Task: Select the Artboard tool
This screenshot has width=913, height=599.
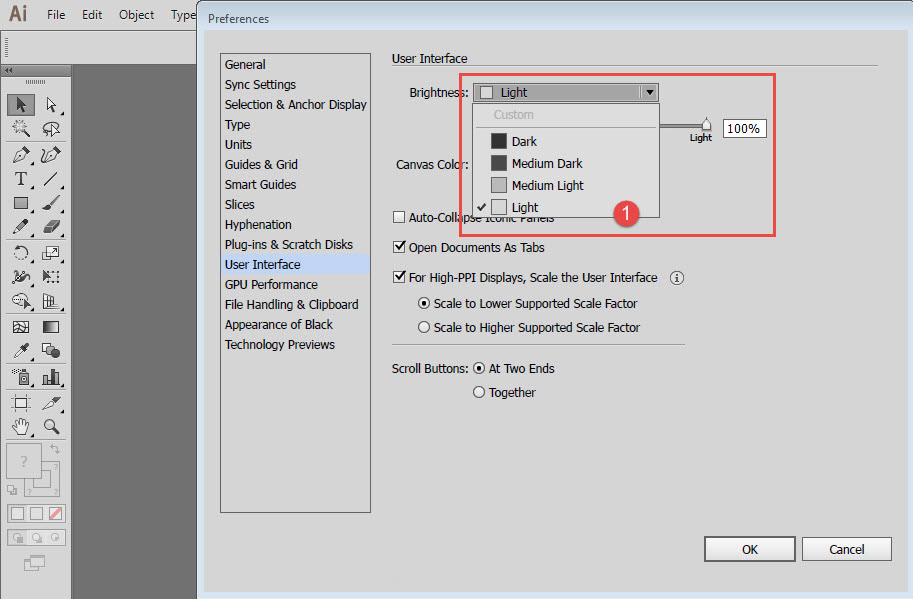Action: 21,403
